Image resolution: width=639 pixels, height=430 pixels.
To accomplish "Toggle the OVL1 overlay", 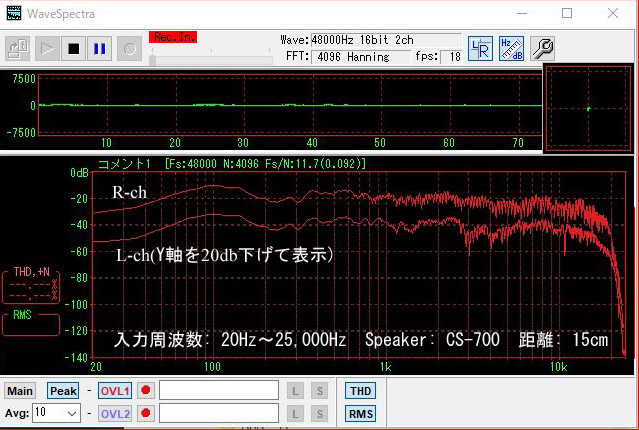I will tap(114, 390).
